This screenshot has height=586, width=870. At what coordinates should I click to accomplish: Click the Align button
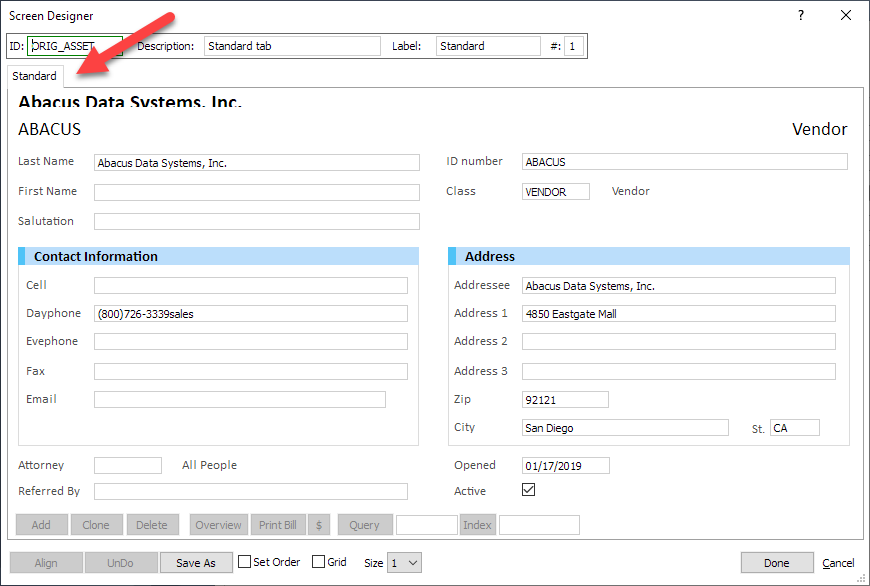pos(46,563)
